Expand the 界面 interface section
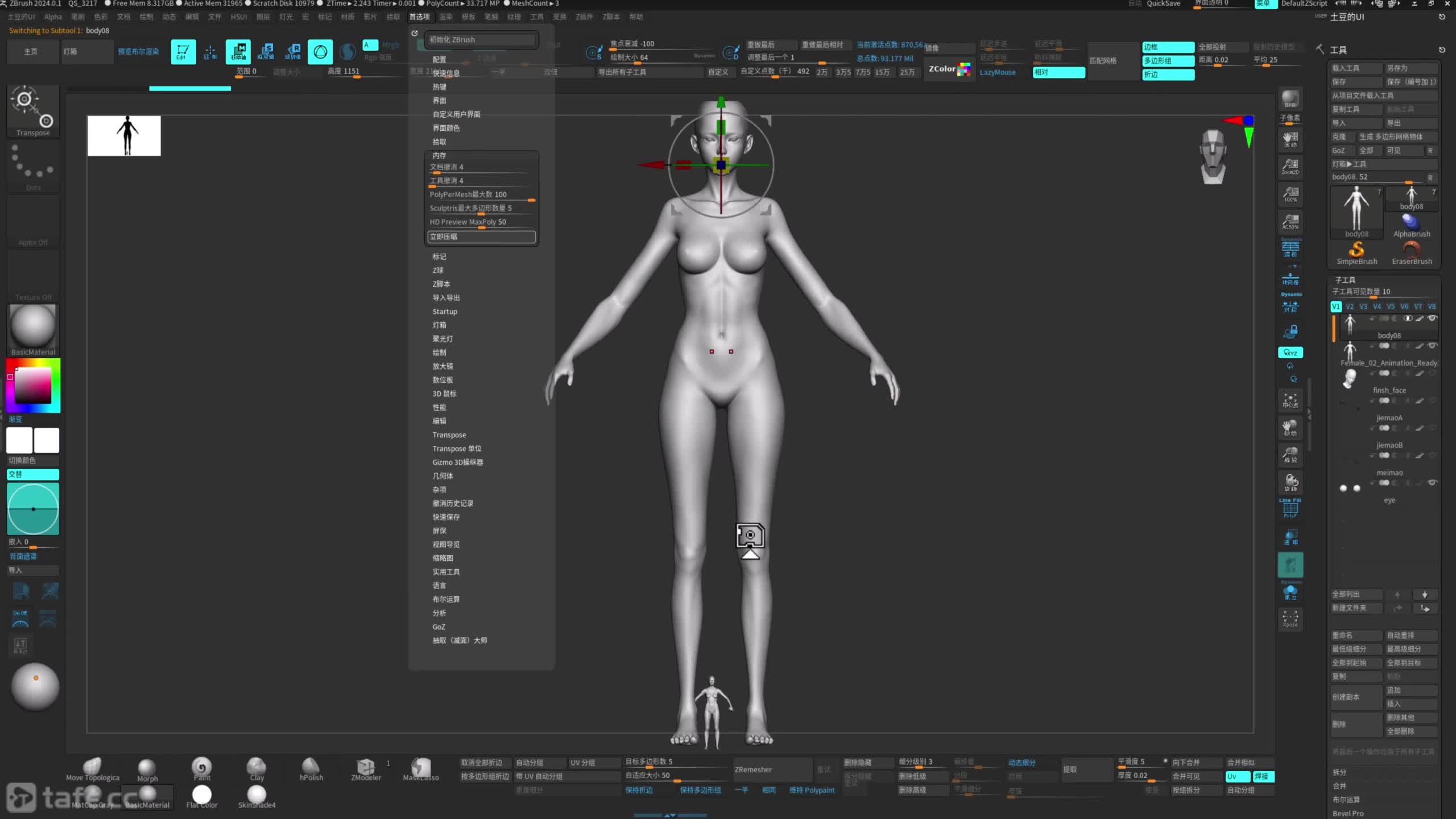Viewport: 1456px width, 819px height. point(440,101)
